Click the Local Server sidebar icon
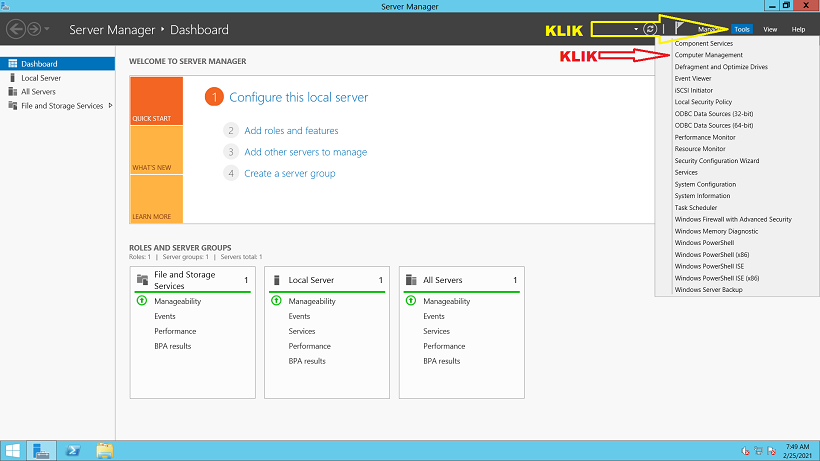The height and width of the screenshot is (461, 820). click(x=13, y=78)
